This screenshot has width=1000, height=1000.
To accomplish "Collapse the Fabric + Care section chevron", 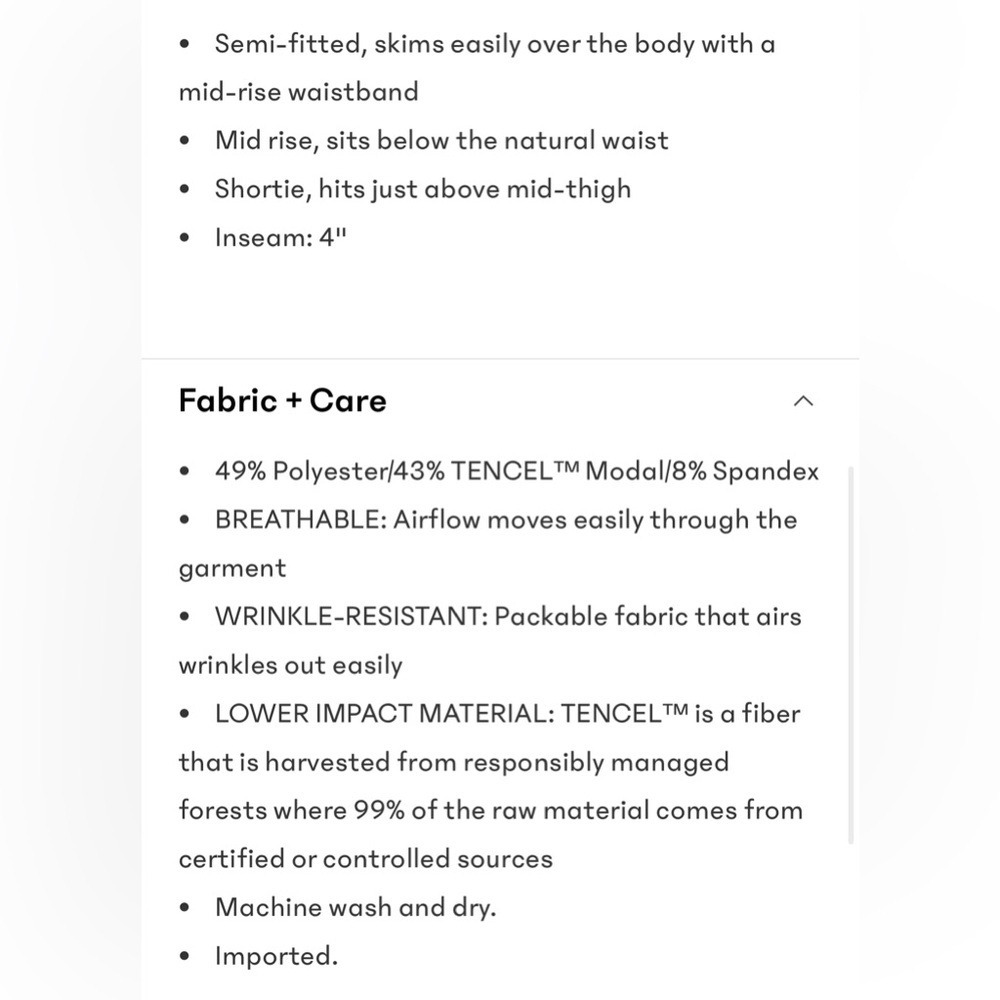I will tap(803, 401).
